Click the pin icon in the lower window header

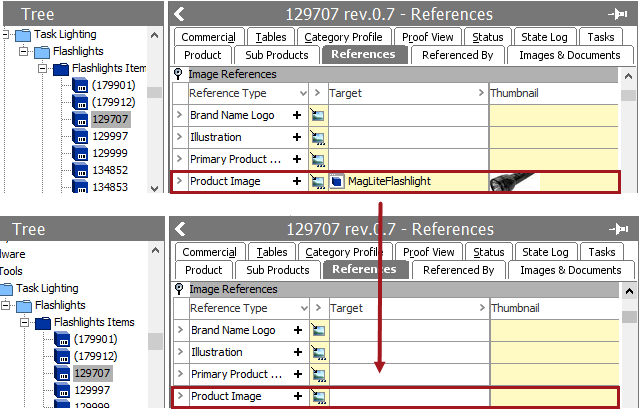[618, 229]
